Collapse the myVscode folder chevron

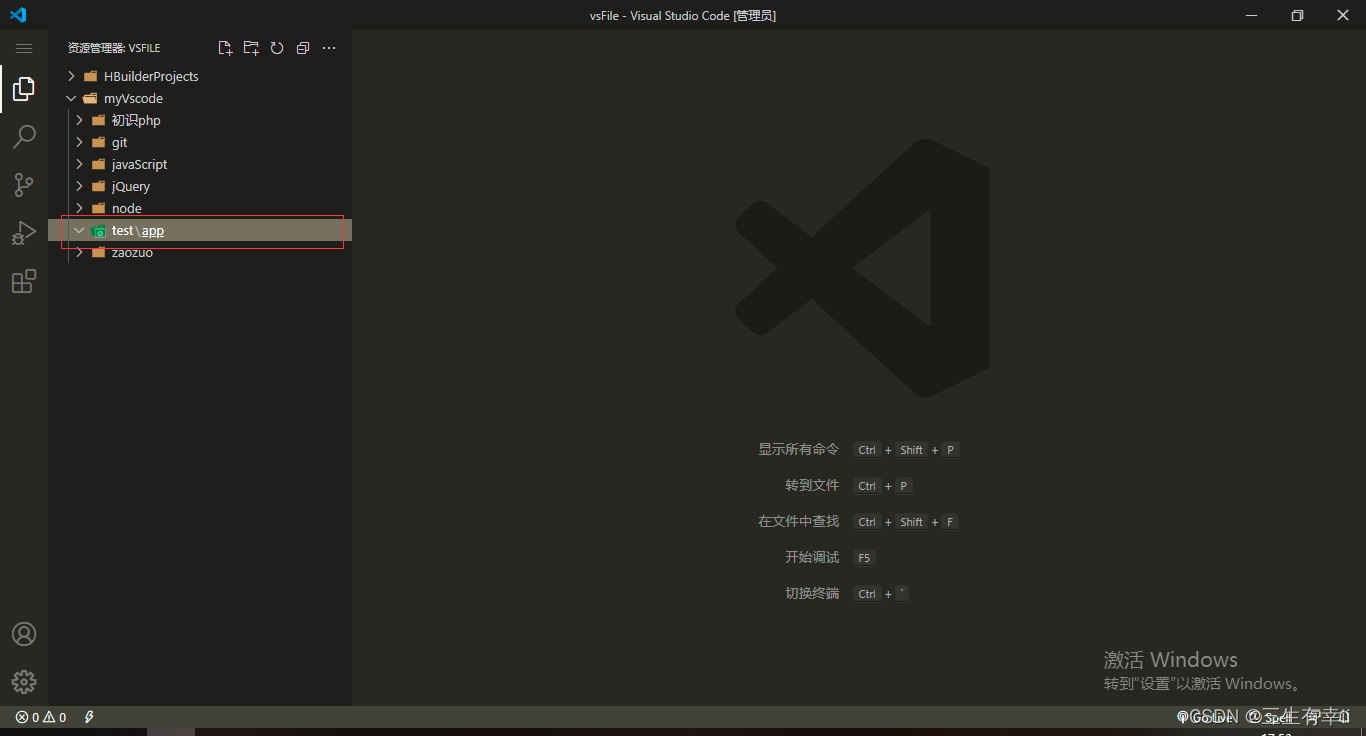[71, 98]
